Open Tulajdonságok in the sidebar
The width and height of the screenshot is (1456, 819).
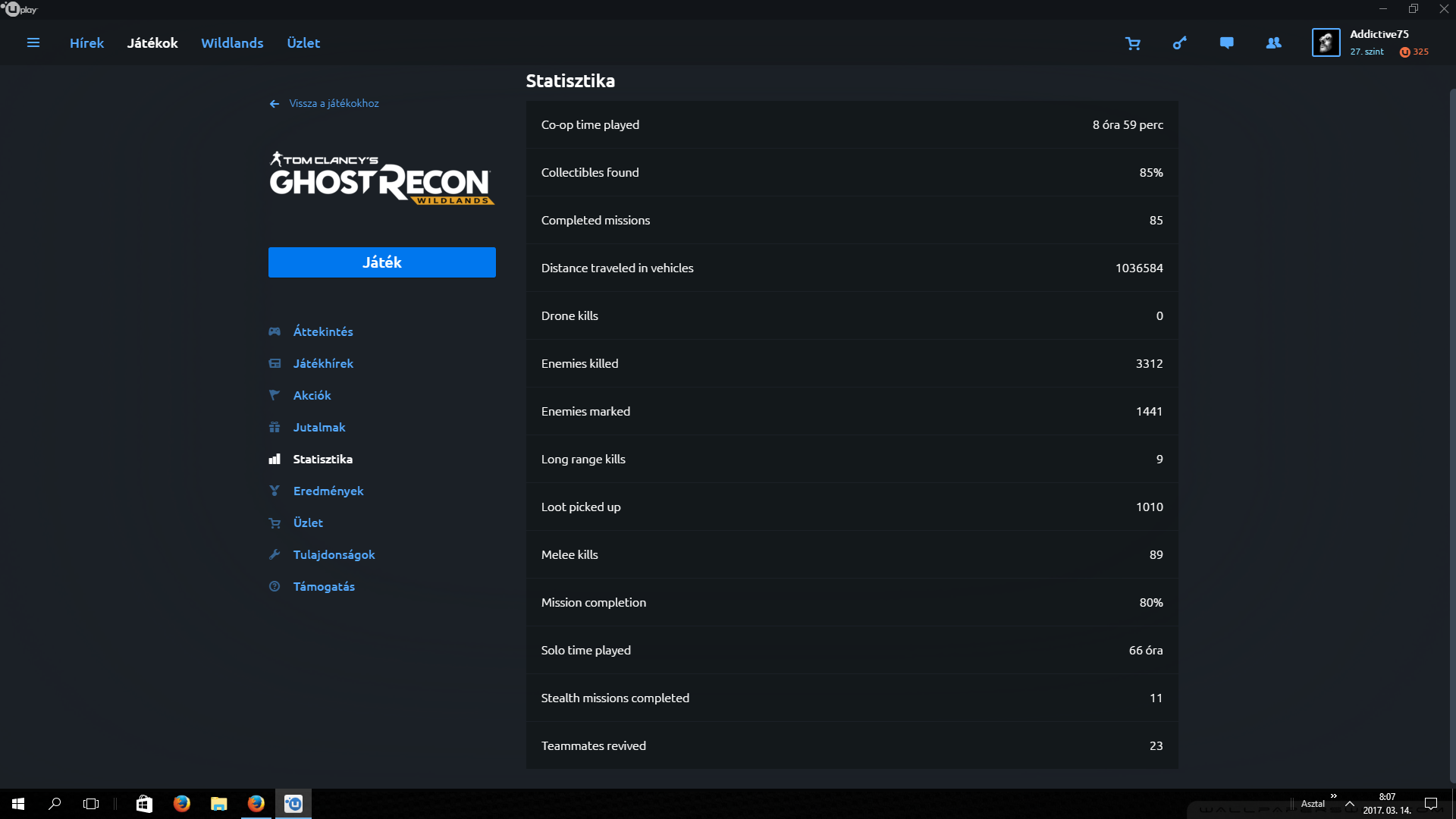(334, 554)
